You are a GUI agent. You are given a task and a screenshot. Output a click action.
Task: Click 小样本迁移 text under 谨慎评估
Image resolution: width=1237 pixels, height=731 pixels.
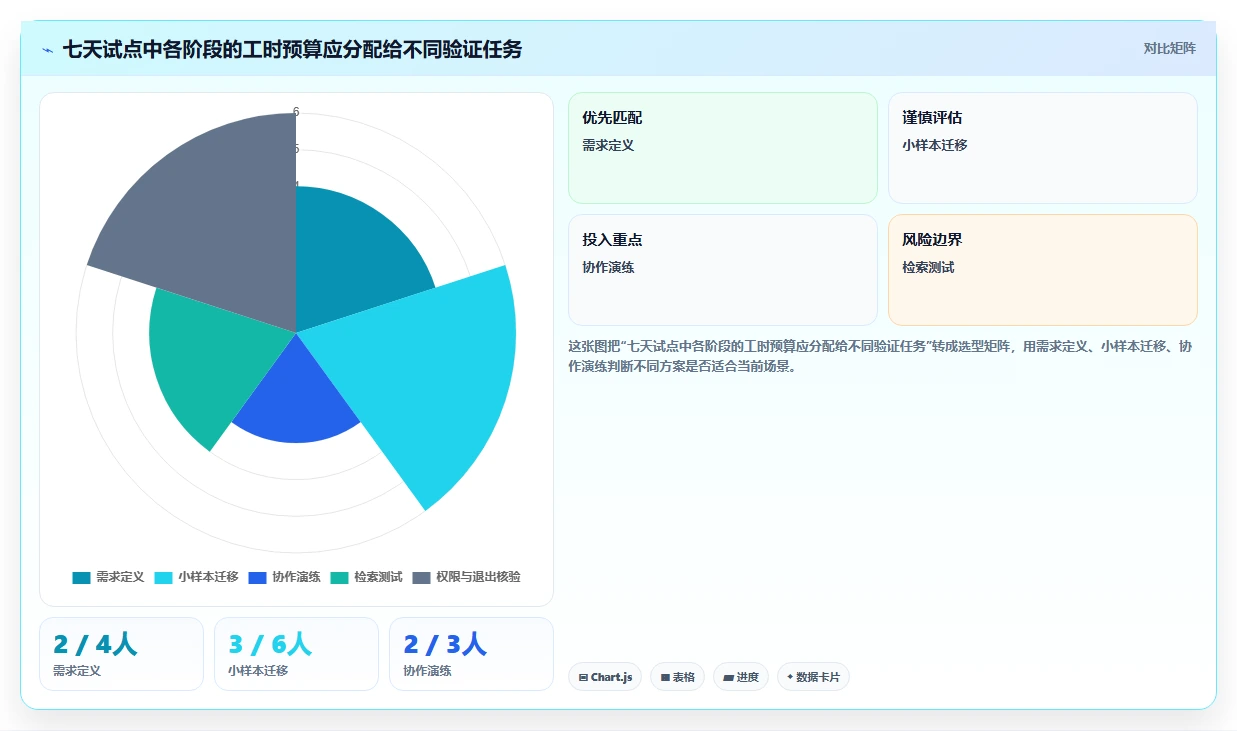coord(935,145)
